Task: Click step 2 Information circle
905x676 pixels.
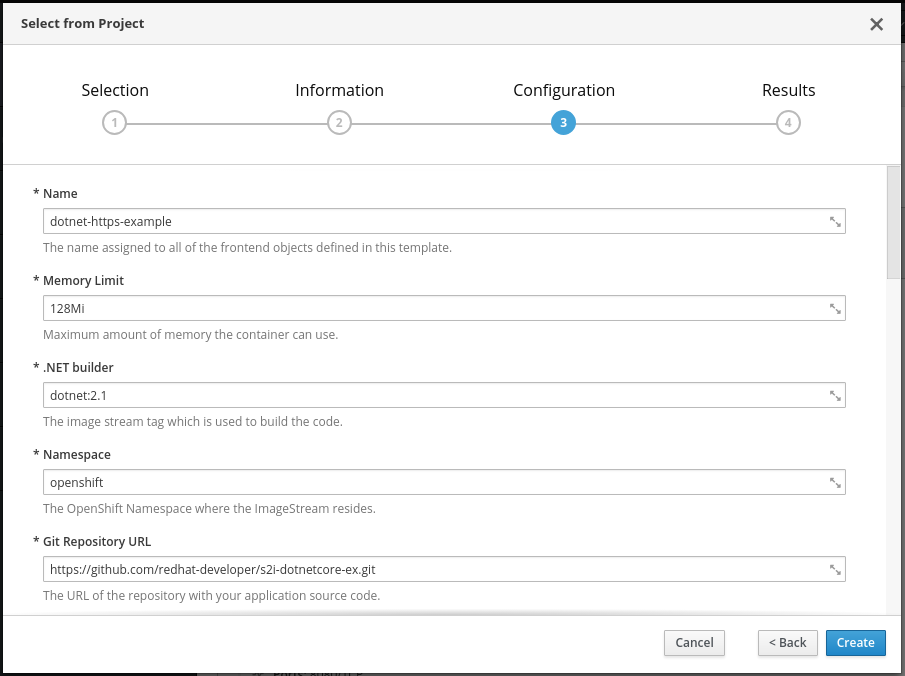Action: (339, 123)
